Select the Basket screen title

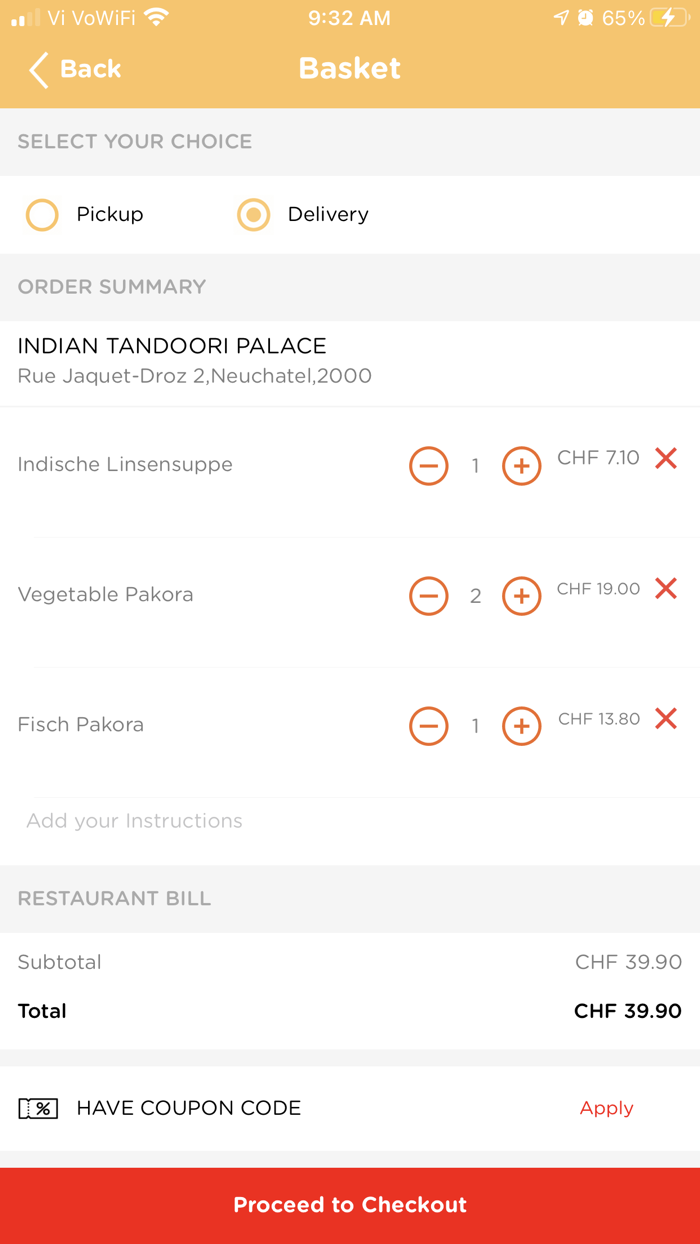pyautogui.click(x=349, y=68)
